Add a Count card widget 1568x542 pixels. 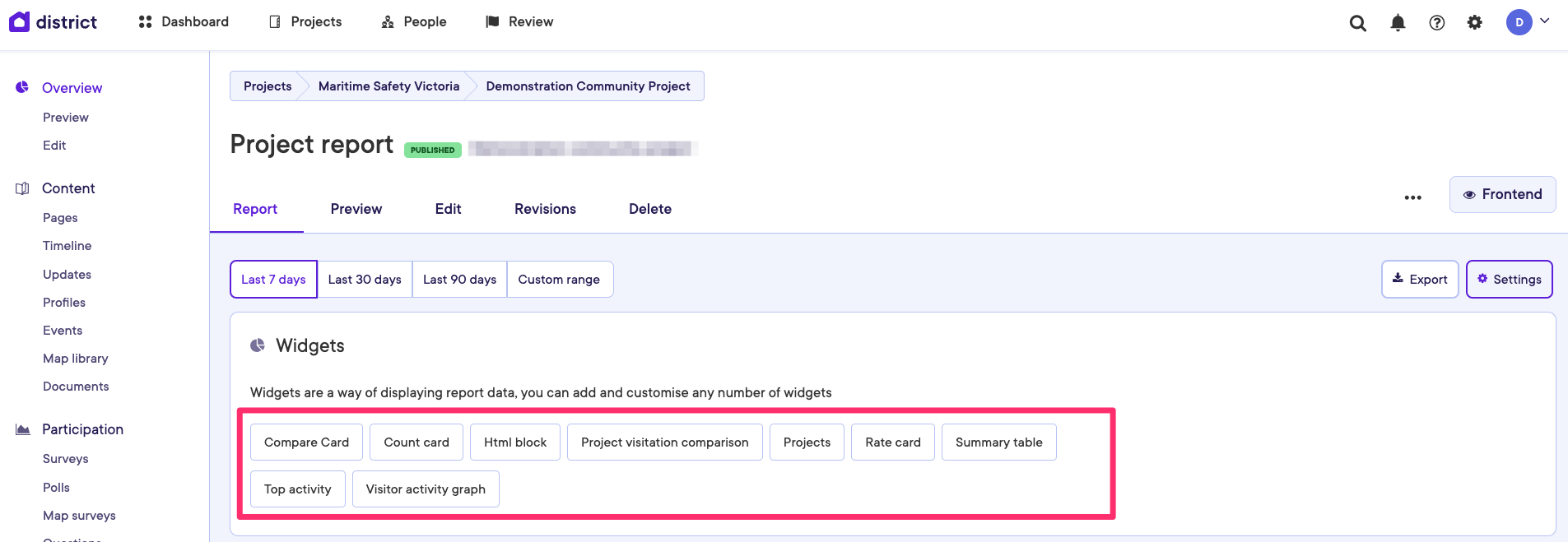[x=416, y=442]
